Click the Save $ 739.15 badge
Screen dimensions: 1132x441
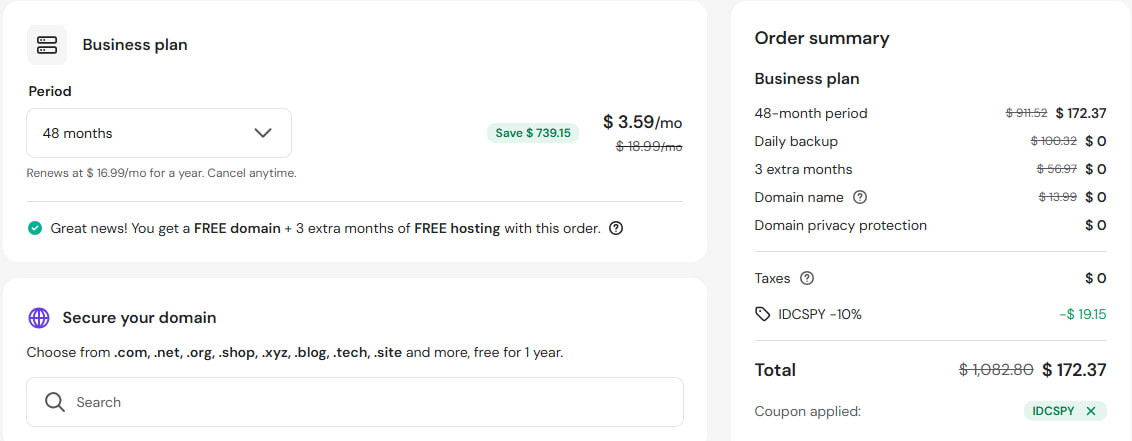[533, 133]
